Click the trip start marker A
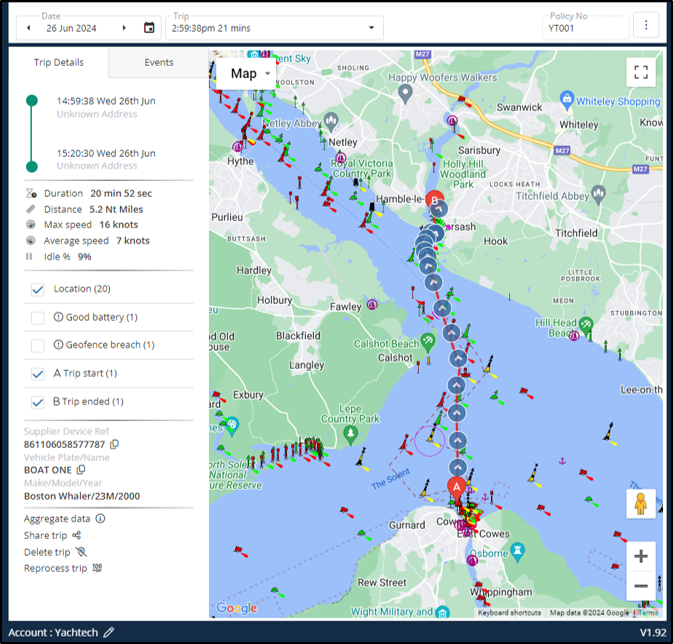This screenshot has height=644, width=673. tap(457, 489)
